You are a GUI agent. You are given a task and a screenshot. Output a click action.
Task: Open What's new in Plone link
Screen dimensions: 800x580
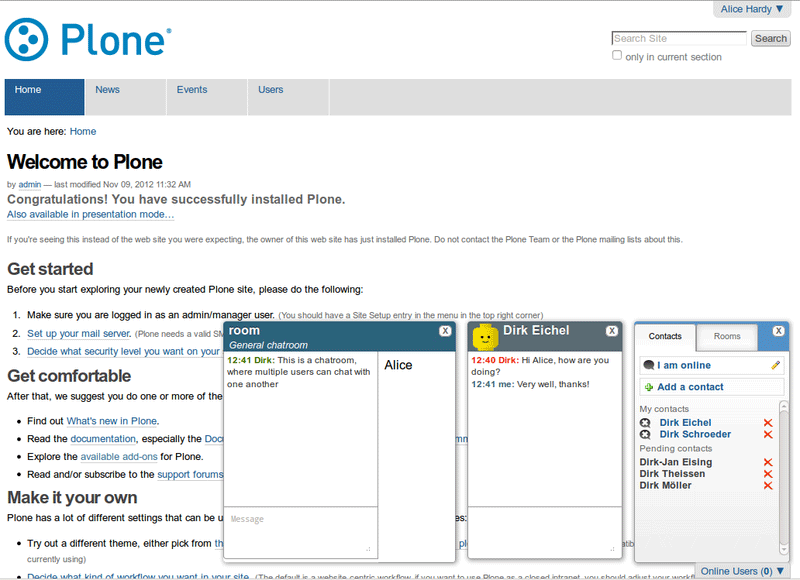(112, 421)
